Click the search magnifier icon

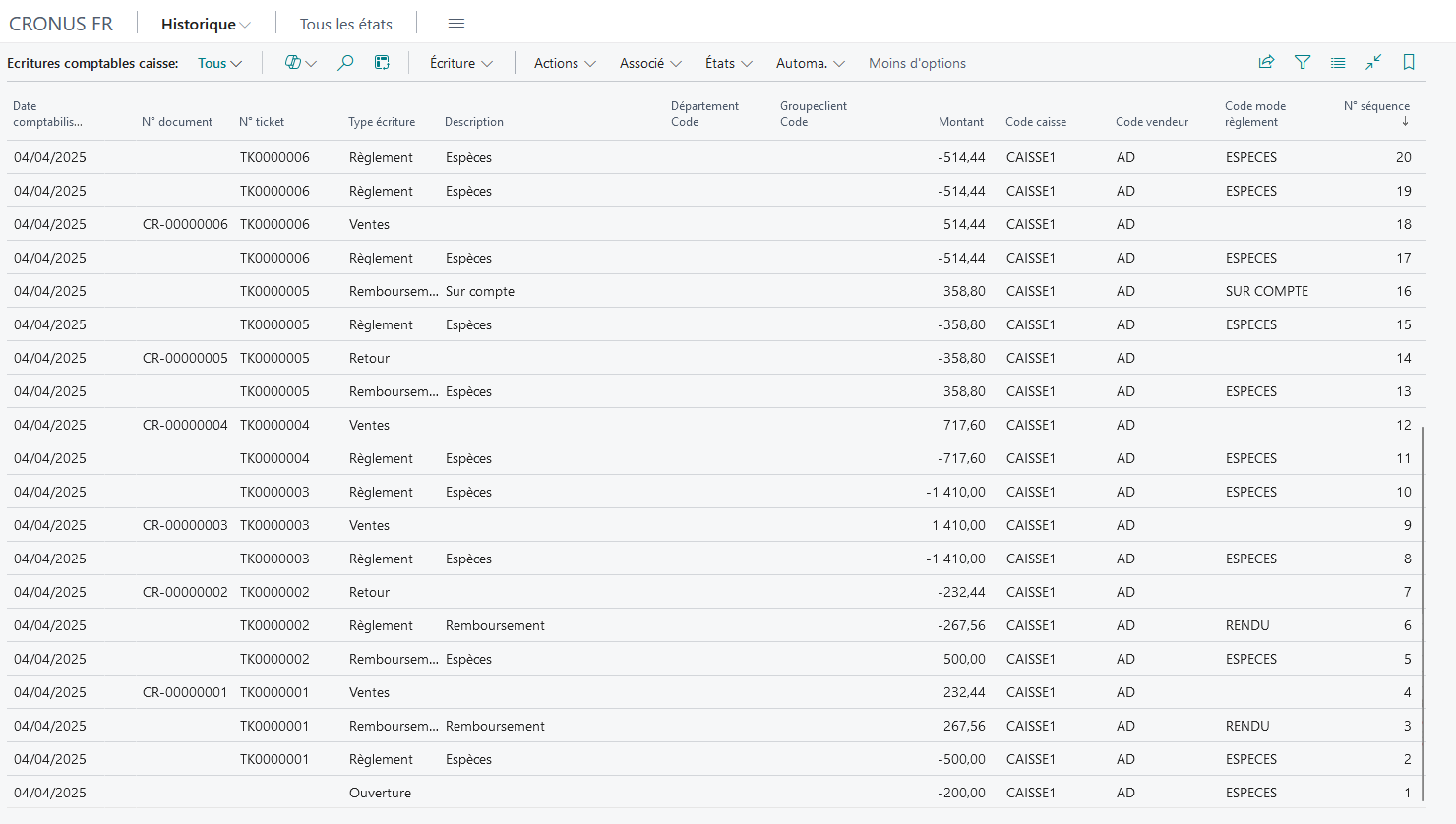[x=345, y=63]
